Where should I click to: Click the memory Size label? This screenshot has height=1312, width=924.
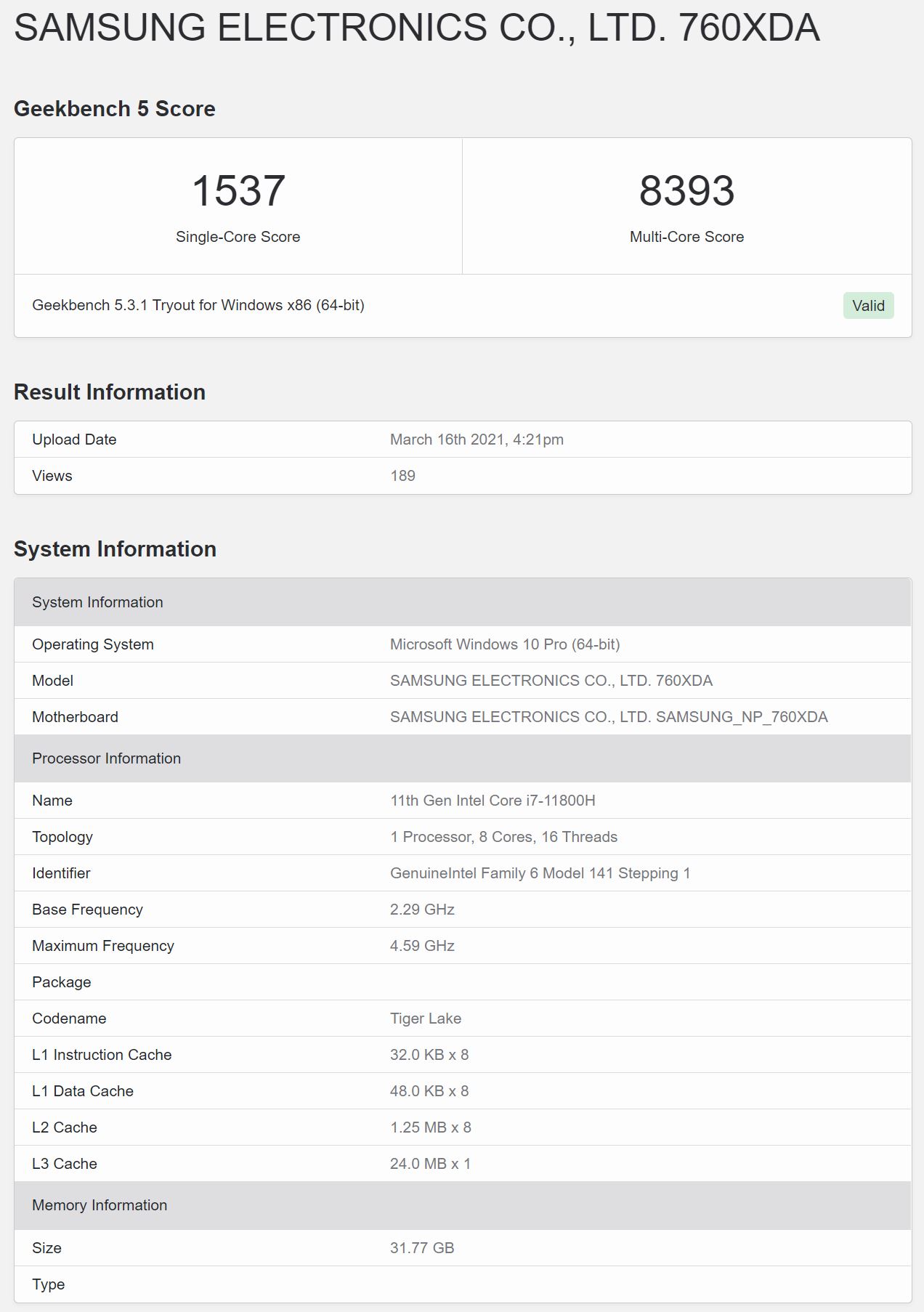(46, 1248)
